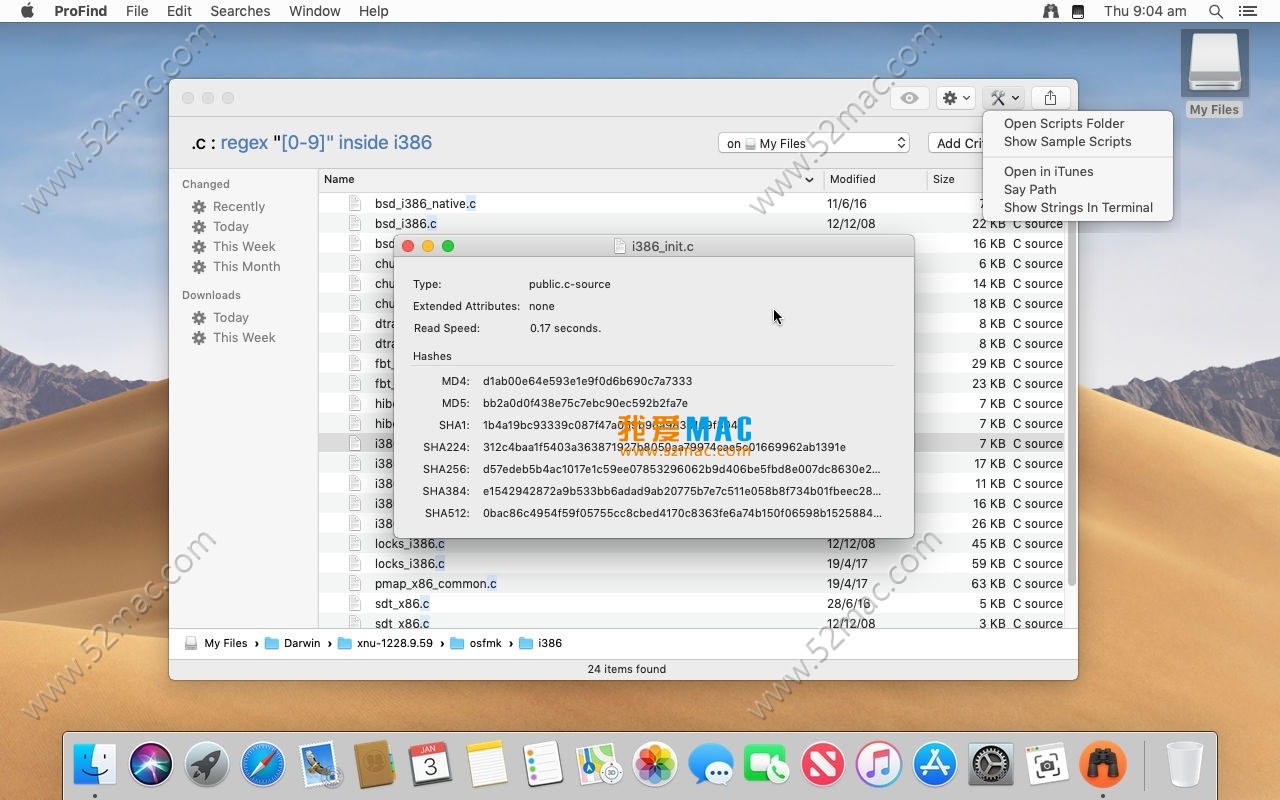Click the binoculars menu bar icon
The height and width of the screenshot is (800, 1280).
pos(1050,11)
